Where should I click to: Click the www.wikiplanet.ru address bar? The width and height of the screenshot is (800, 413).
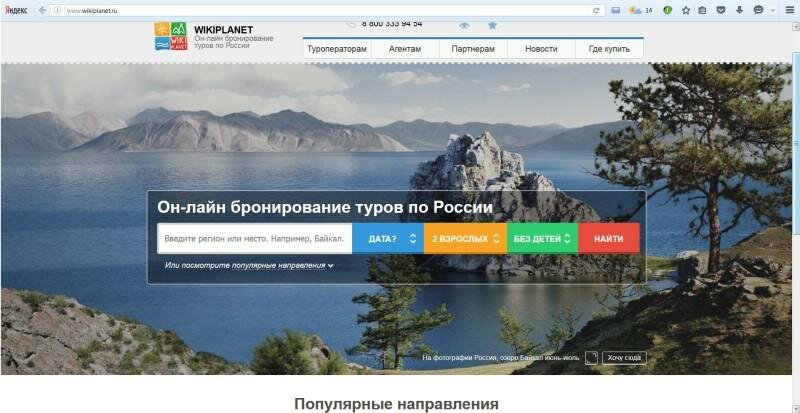(327, 10)
